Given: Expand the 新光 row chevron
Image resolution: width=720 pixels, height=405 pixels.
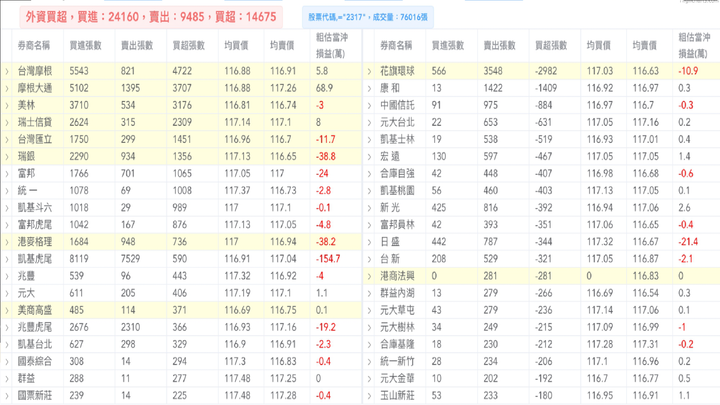Looking at the screenshot, I should [x=369, y=208].
